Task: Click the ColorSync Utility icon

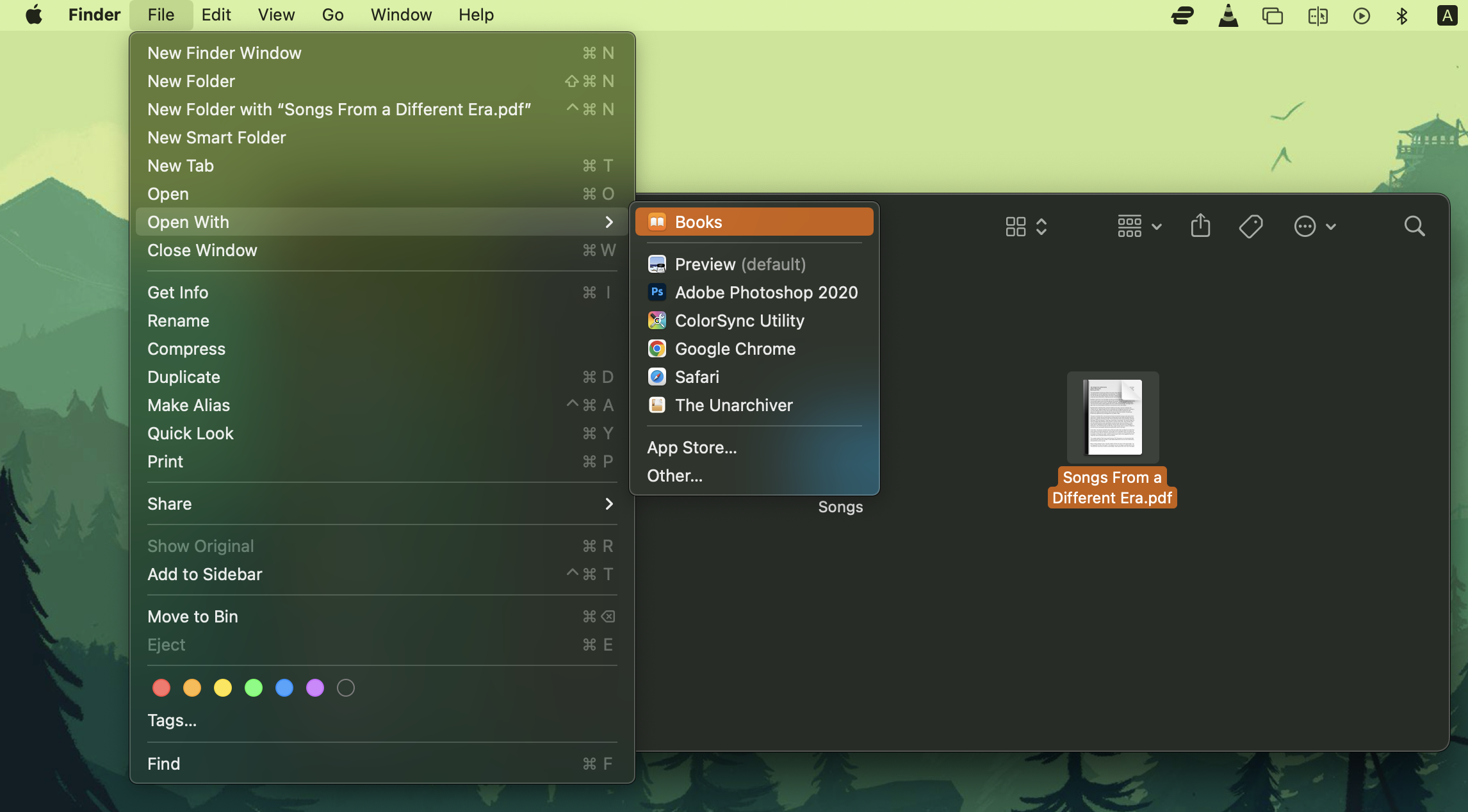Action: [656, 321]
